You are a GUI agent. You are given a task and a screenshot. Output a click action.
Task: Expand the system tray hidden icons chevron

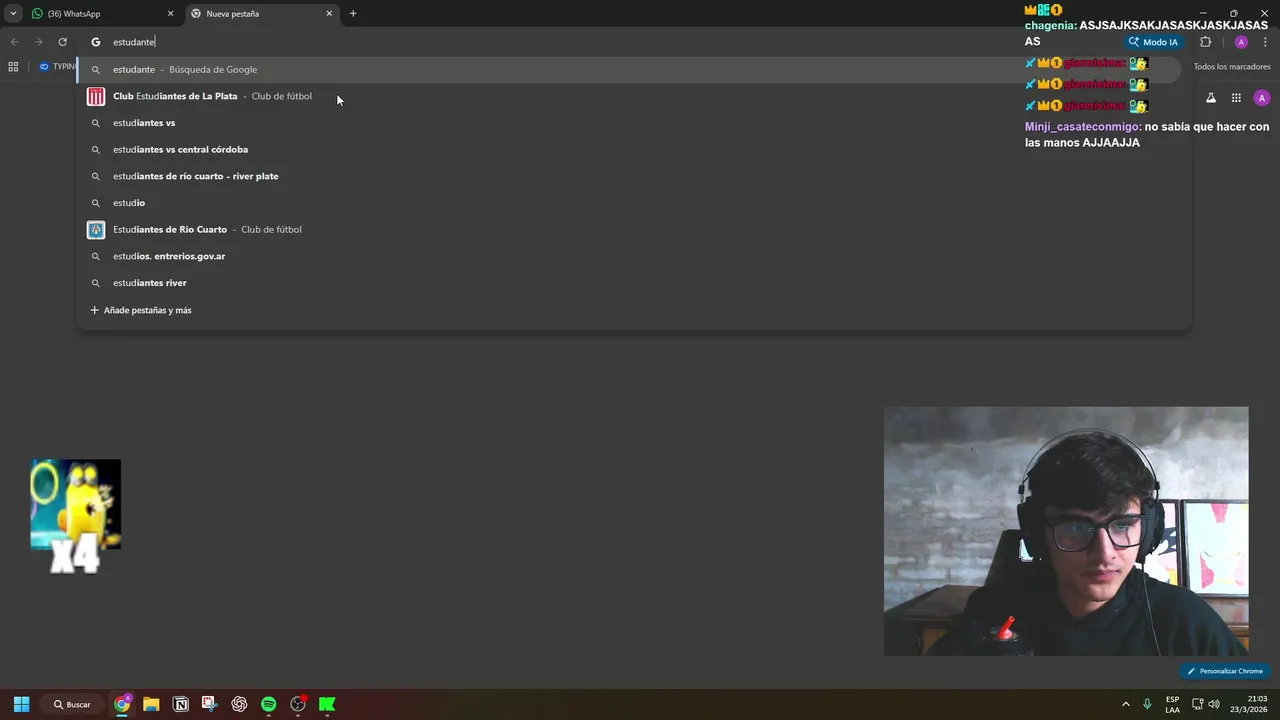(1125, 704)
